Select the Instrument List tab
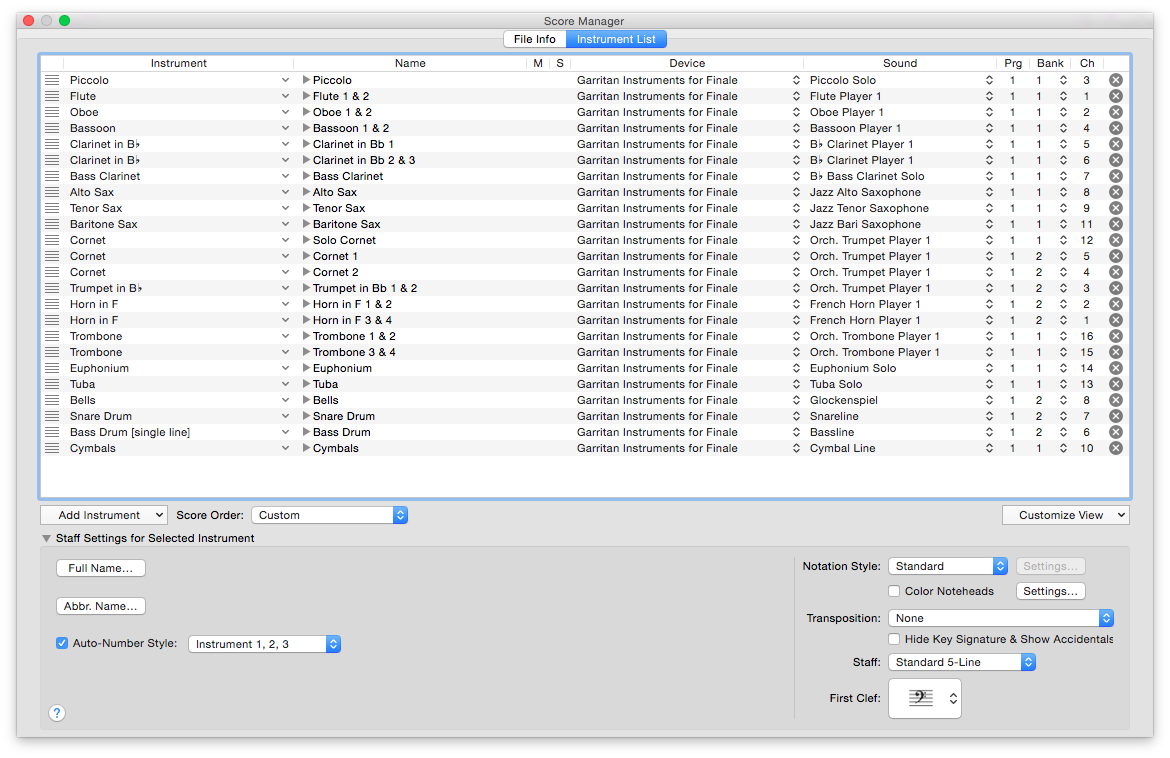 point(616,39)
